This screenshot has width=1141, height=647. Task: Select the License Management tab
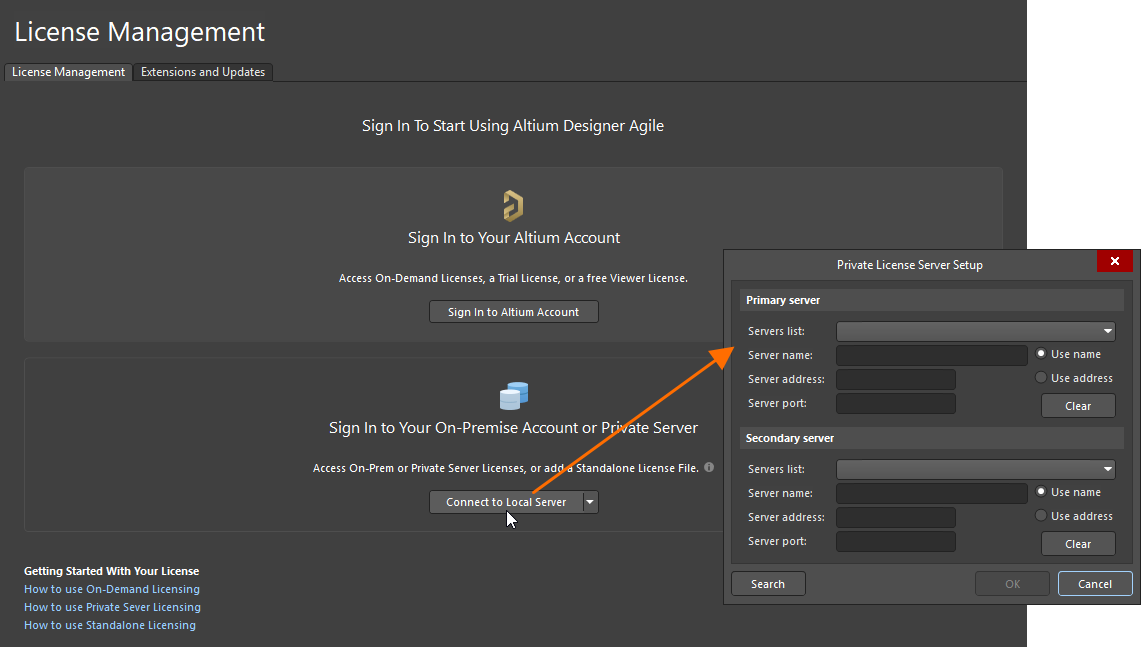[x=68, y=72]
